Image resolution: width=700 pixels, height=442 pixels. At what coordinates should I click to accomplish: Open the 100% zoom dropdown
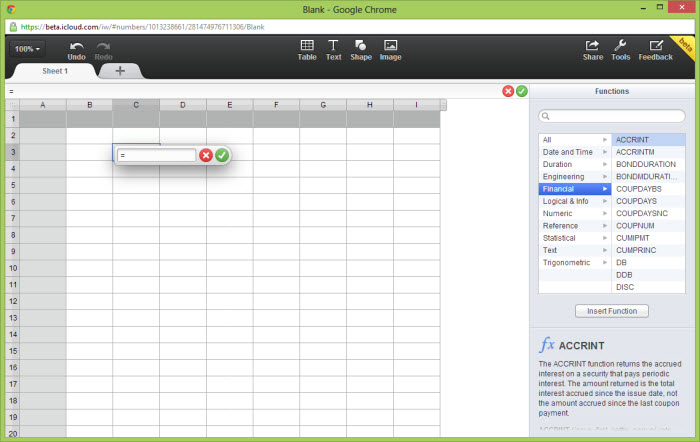pos(27,49)
